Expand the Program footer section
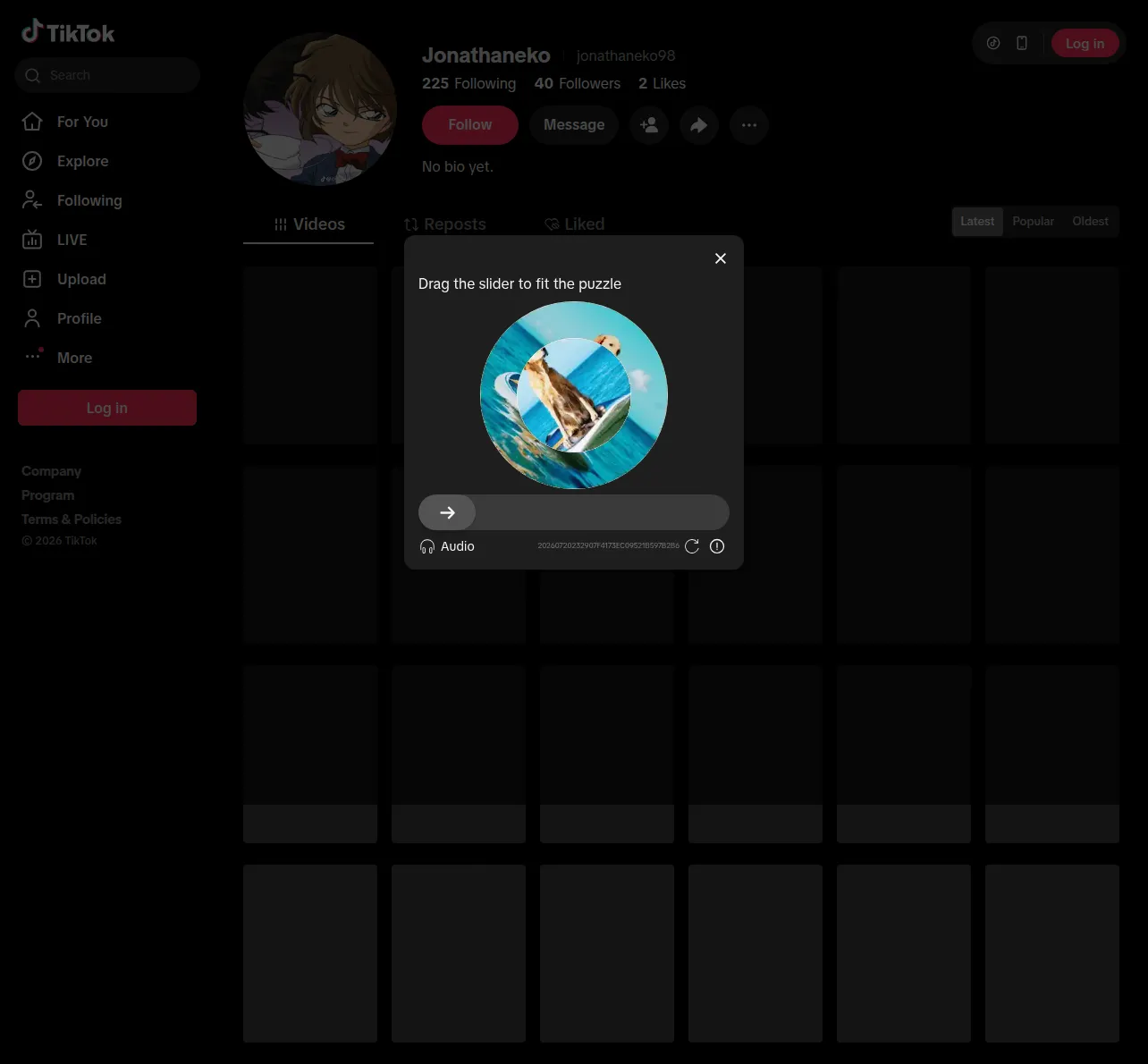 (47, 495)
